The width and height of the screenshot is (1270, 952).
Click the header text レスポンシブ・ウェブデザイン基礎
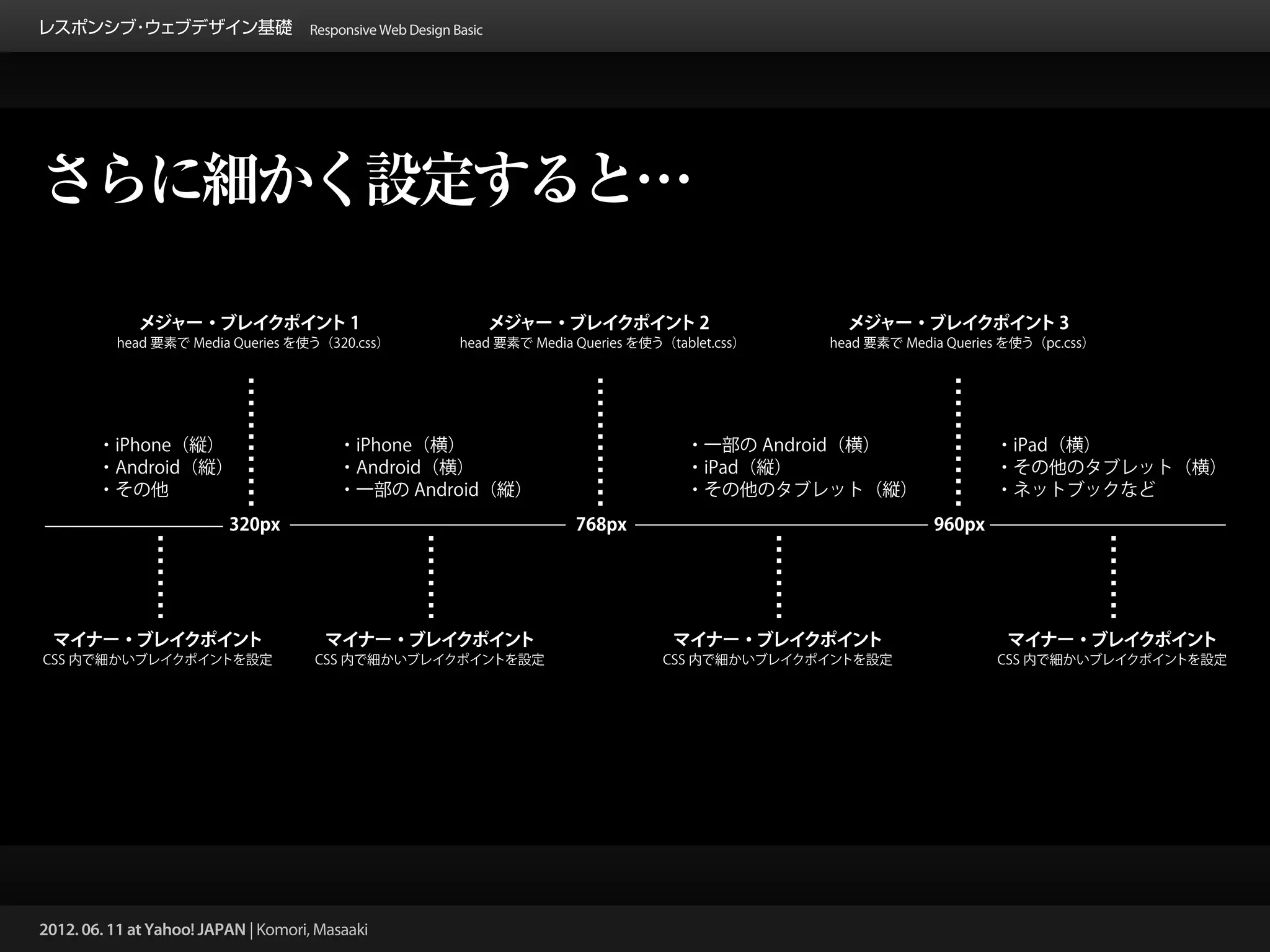[x=166, y=29]
